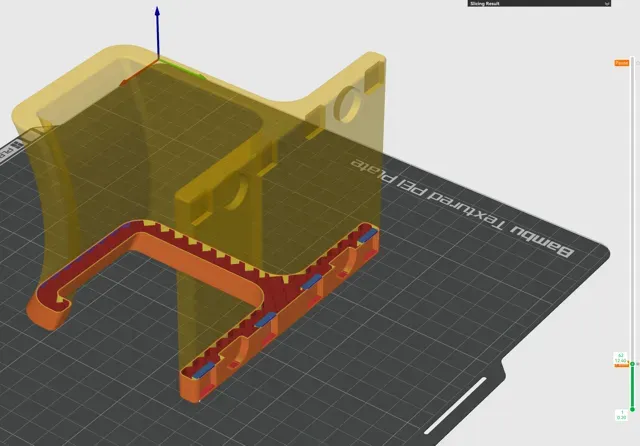Click the layer 1 height label
This screenshot has width=640, height=446.
(x=621, y=415)
